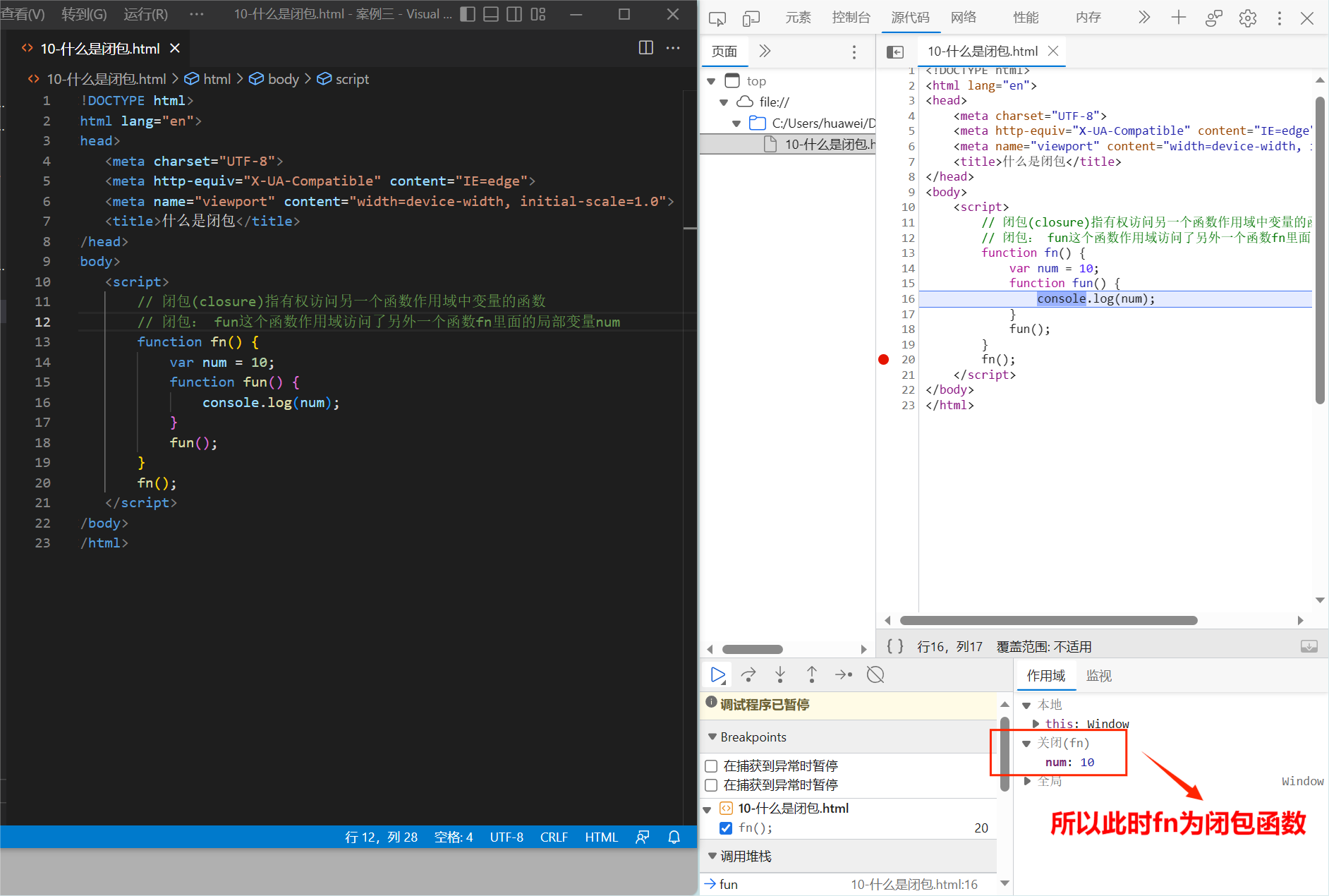Viewport: 1329px width, 896px height.
Task: Resume script execution in debugger
Action: 717,674
